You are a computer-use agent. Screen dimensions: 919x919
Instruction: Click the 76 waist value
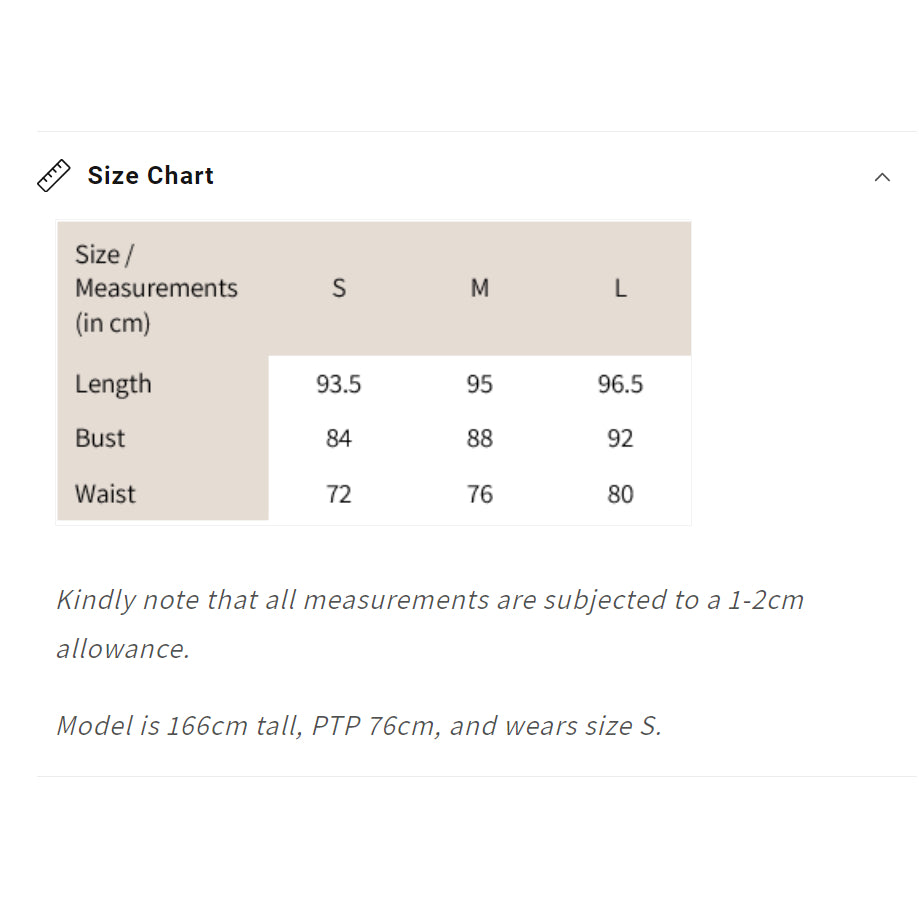tap(479, 494)
